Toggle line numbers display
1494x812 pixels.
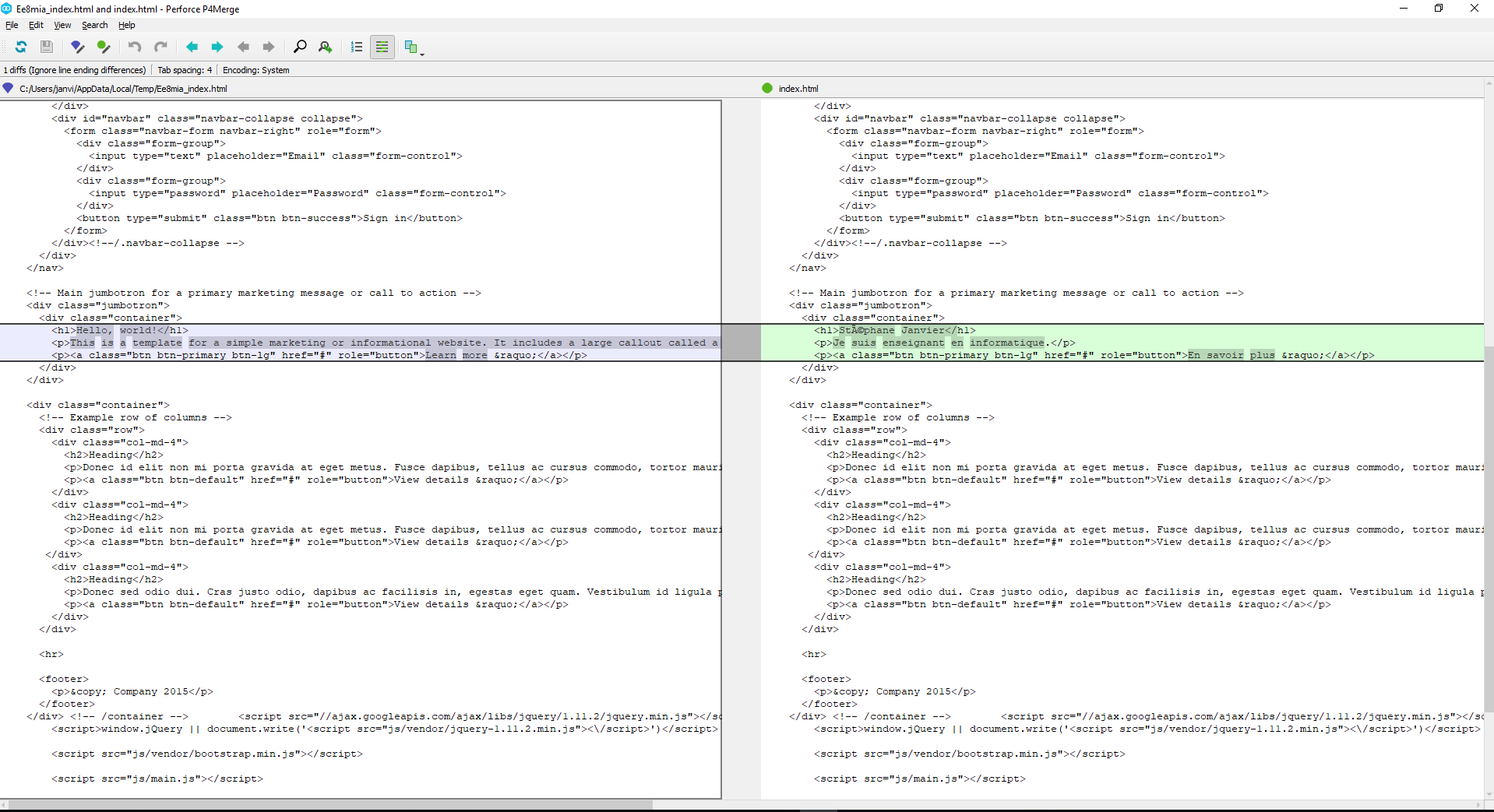357,47
